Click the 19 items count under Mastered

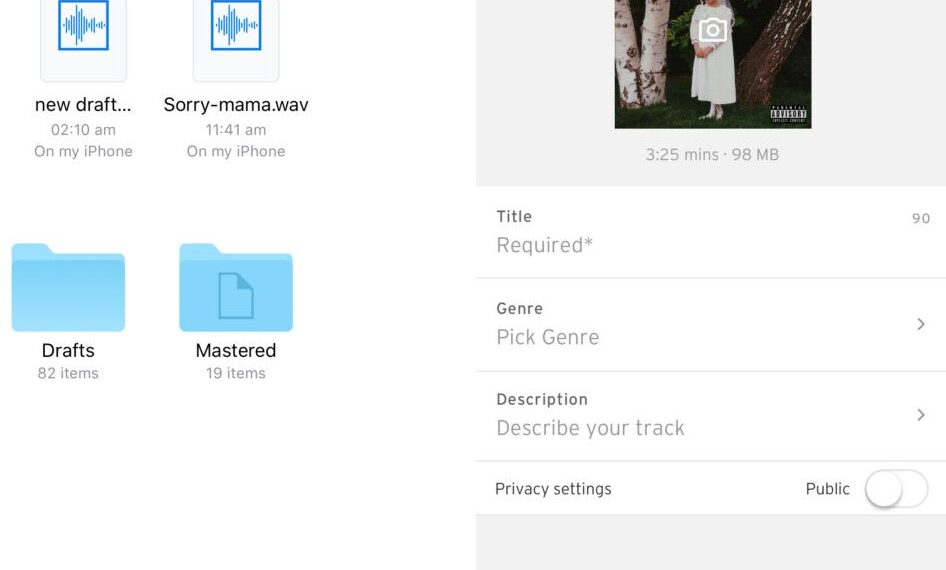click(236, 374)
